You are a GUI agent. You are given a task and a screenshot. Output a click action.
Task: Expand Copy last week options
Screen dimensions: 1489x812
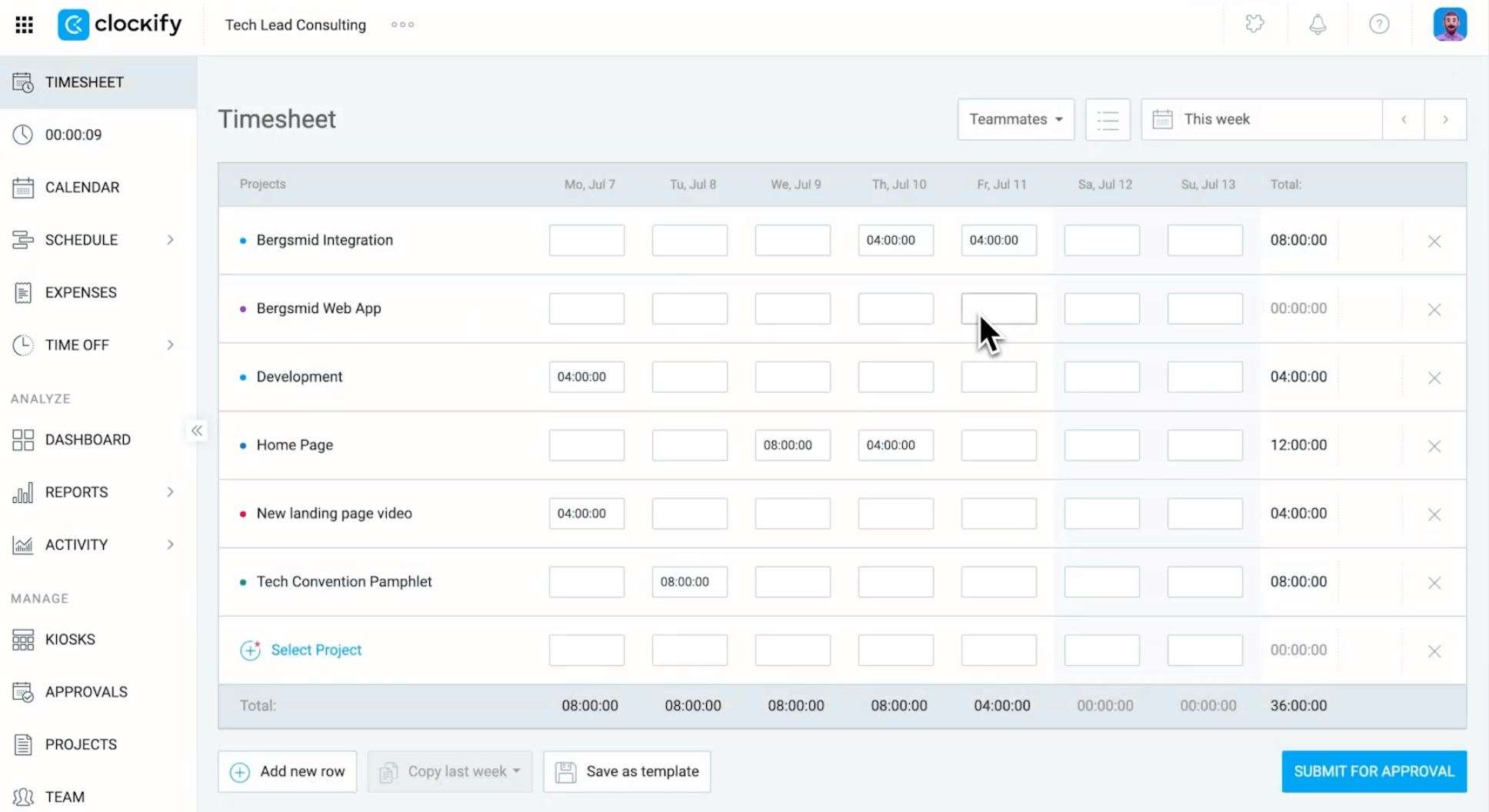[x=518, y=771]
